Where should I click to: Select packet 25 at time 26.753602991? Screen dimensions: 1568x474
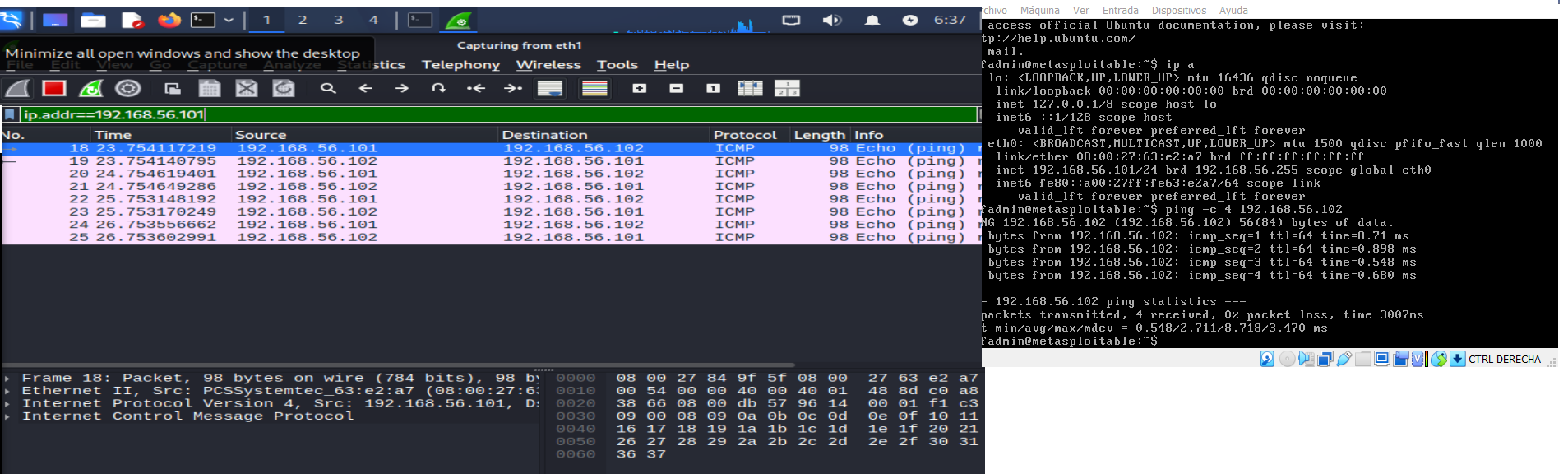click(491, 237)
